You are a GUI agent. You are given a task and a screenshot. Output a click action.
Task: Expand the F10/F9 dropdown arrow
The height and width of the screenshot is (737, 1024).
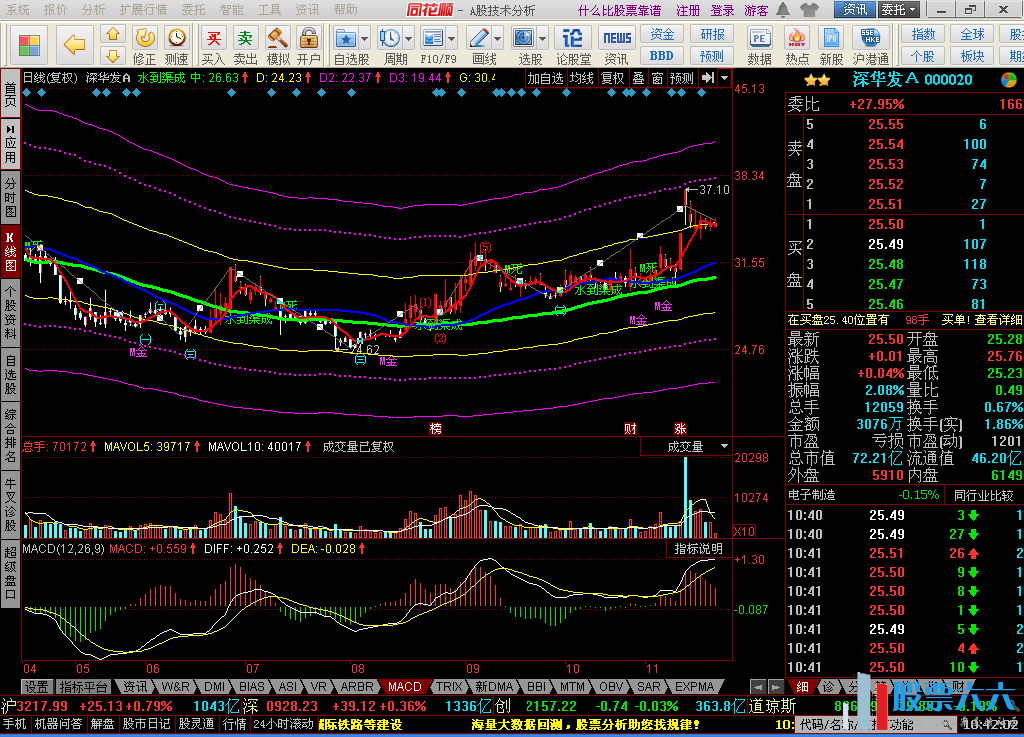tap(451, 39)
